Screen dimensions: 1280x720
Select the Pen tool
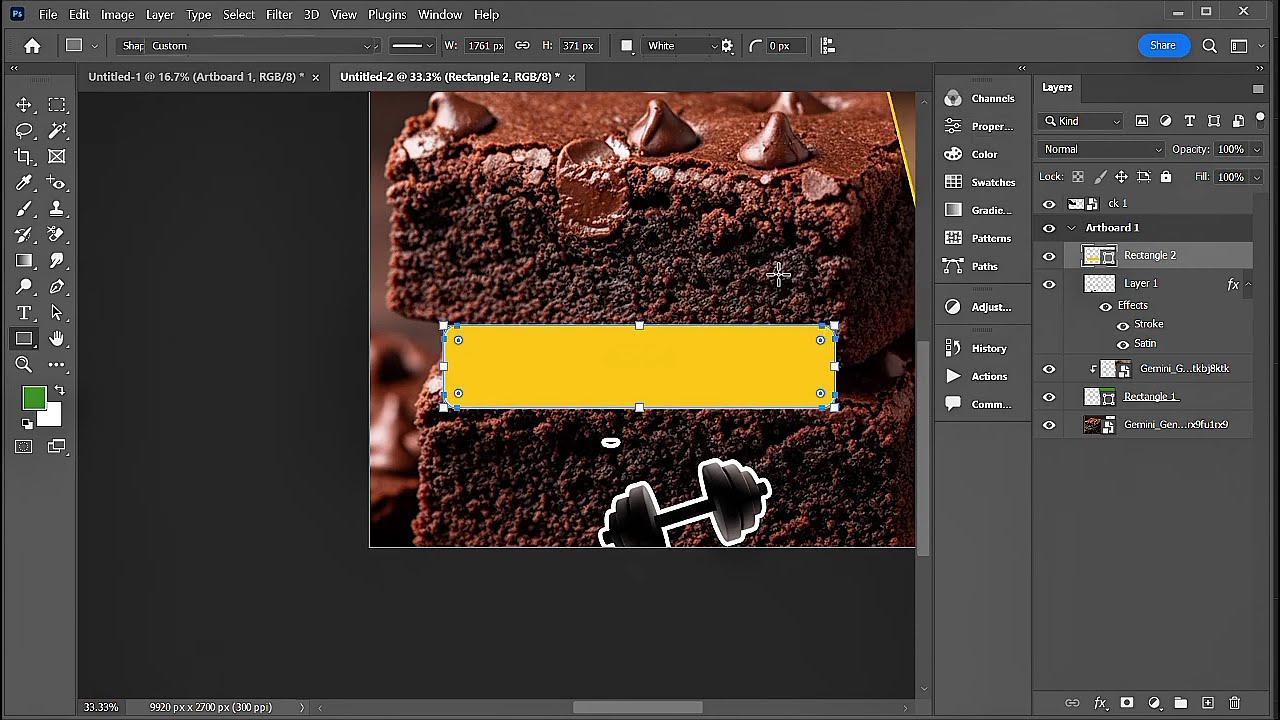[57, 287]
